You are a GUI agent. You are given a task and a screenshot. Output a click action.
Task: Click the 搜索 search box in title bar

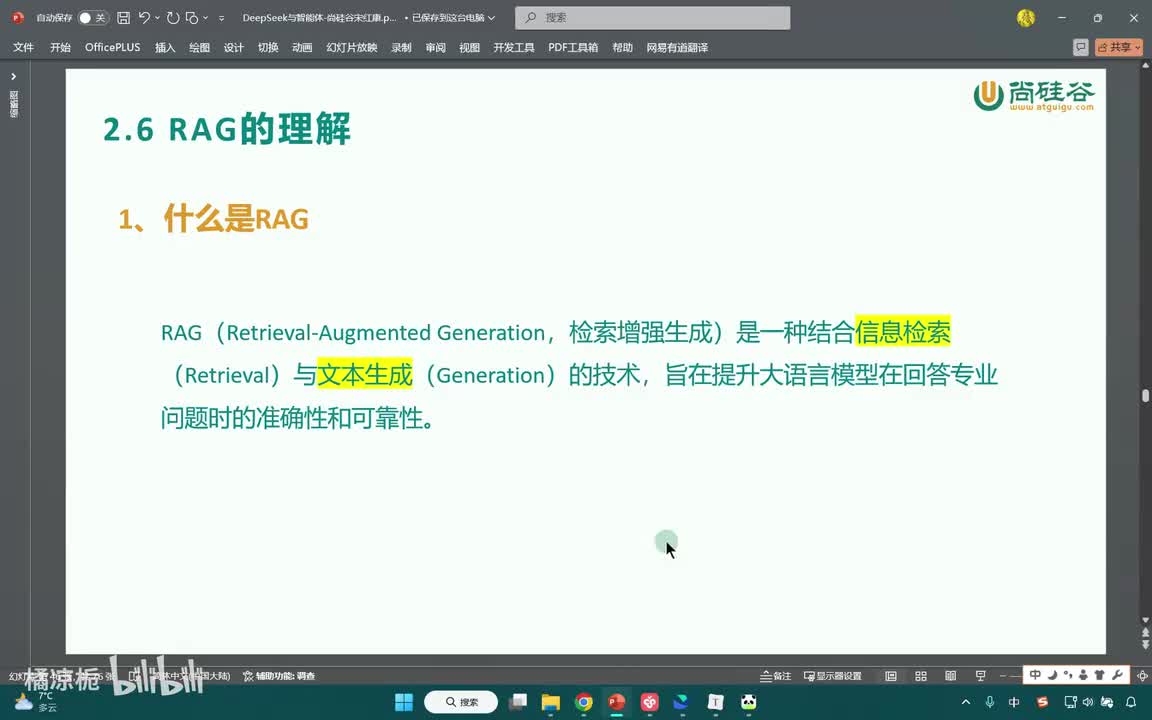(x=652, y=18)
